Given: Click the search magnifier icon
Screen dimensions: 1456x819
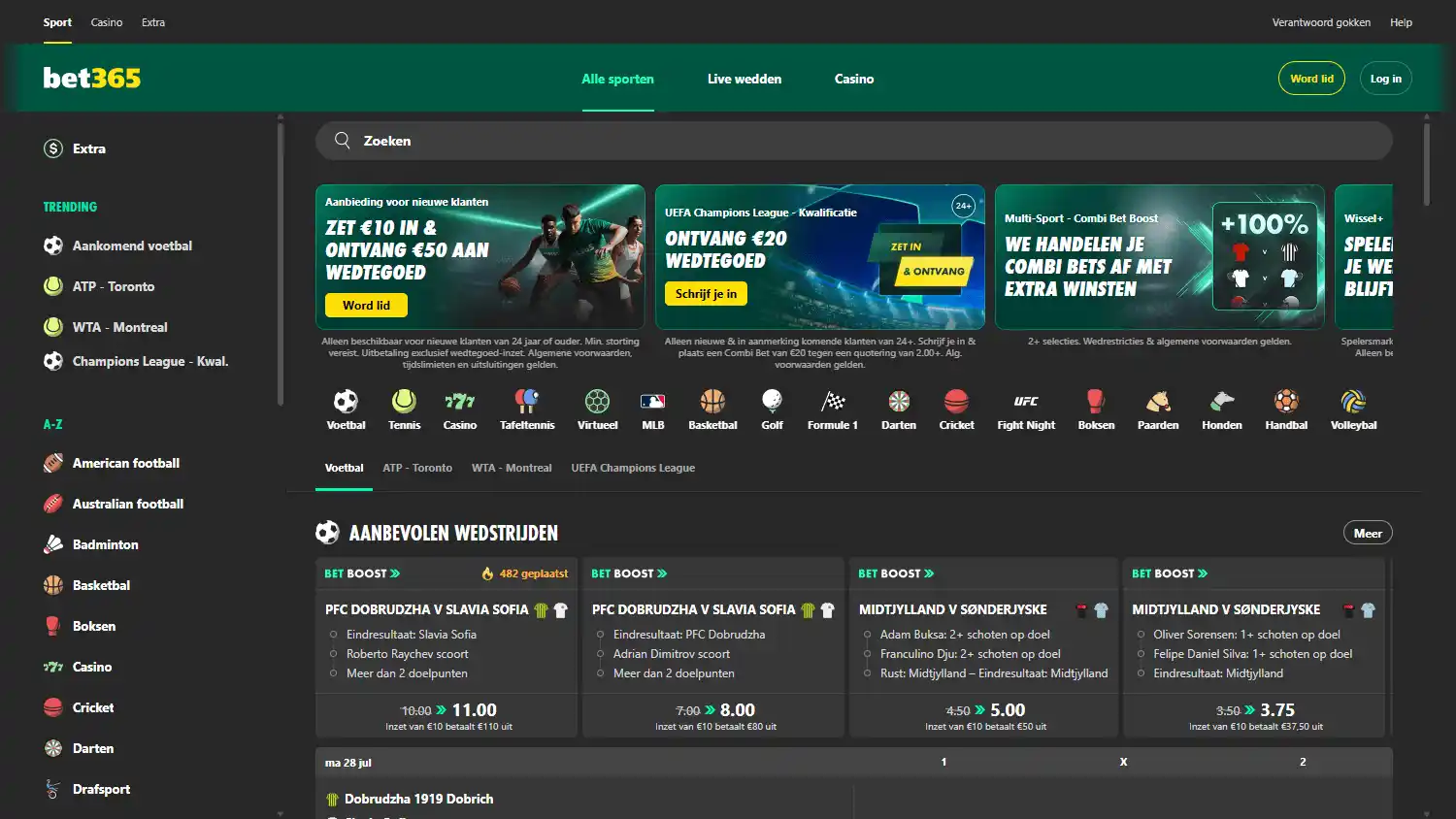Looking at the screenshot, I should click(x=343, y=141).
